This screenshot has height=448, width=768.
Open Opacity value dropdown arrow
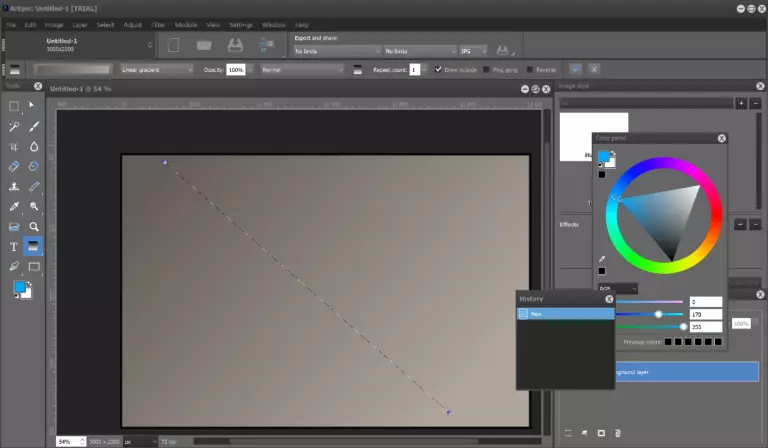(x=250, y=70)
